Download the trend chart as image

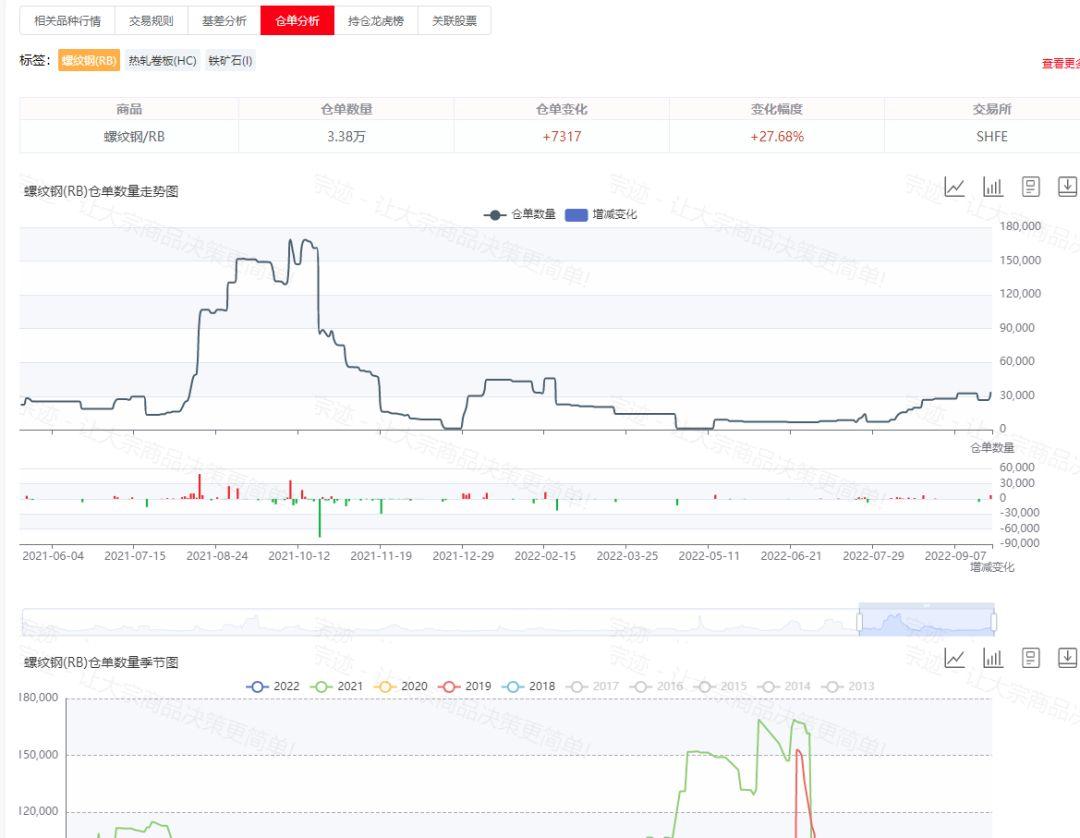pyautogui.click(x=1067, y=187)
